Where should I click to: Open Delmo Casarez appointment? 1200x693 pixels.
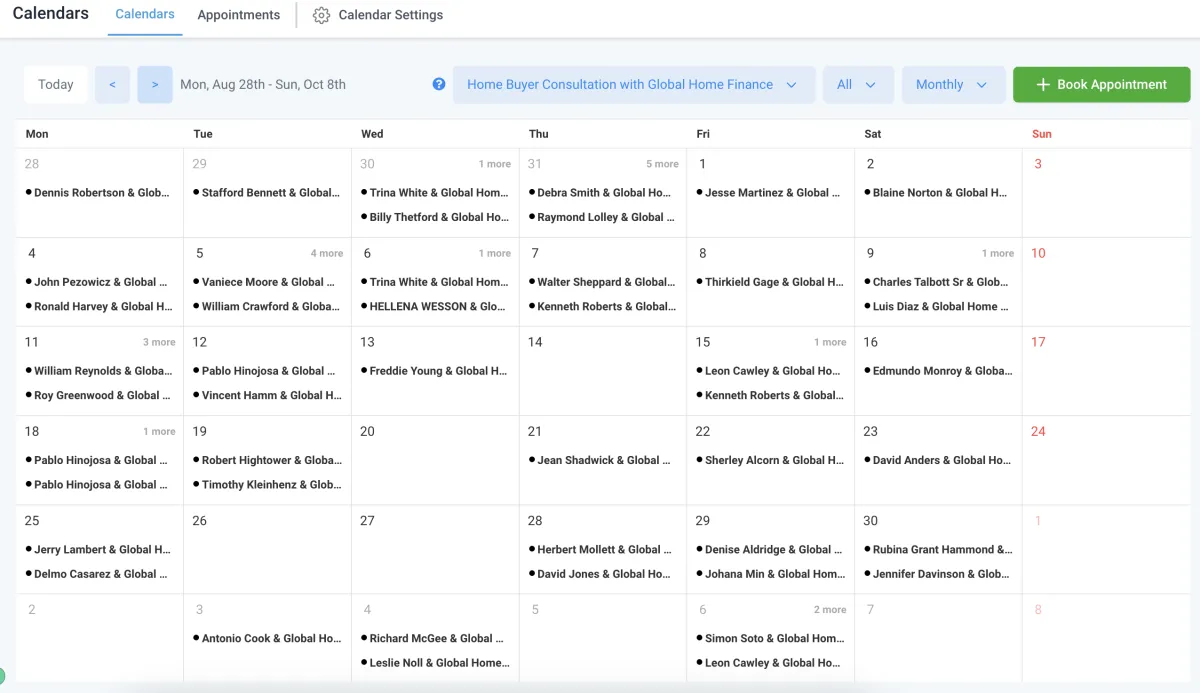pos(98,574)
